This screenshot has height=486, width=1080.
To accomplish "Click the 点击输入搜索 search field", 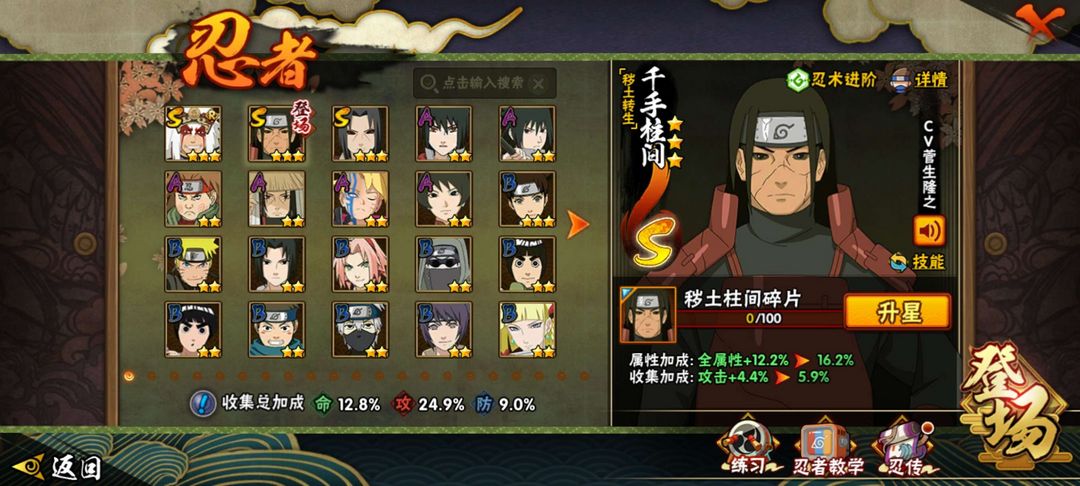I will pos(484,83).
